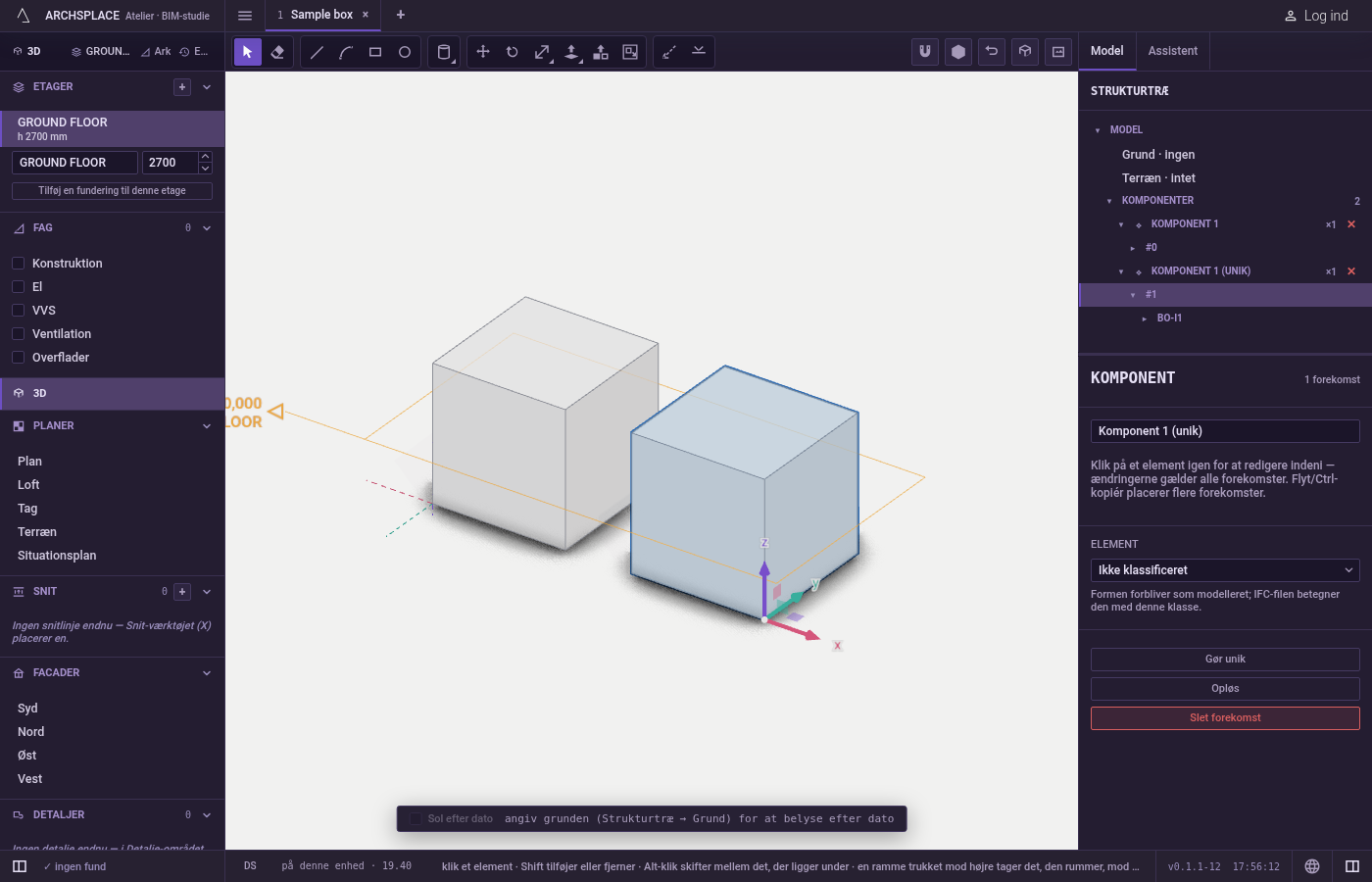
Task: Collapse the FACADER section chevron
Action: point(207,673)
